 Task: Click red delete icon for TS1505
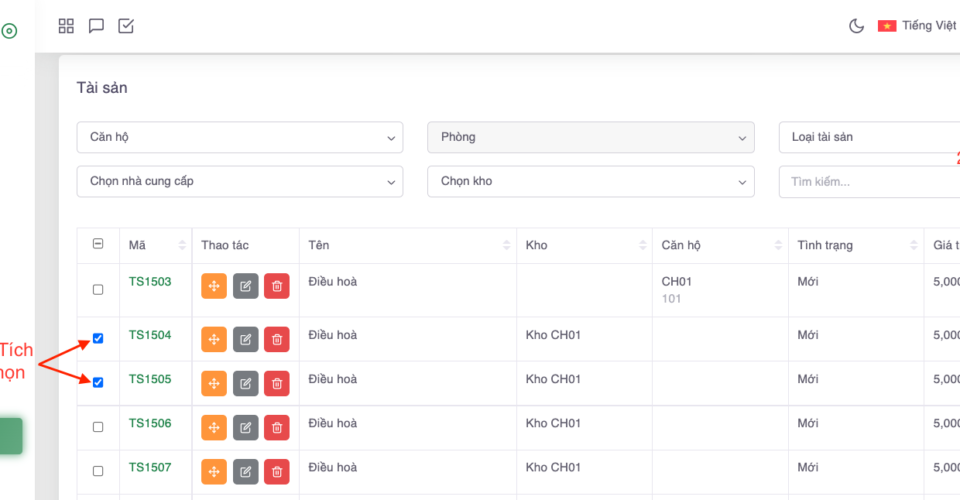click(x=277, y=384)
